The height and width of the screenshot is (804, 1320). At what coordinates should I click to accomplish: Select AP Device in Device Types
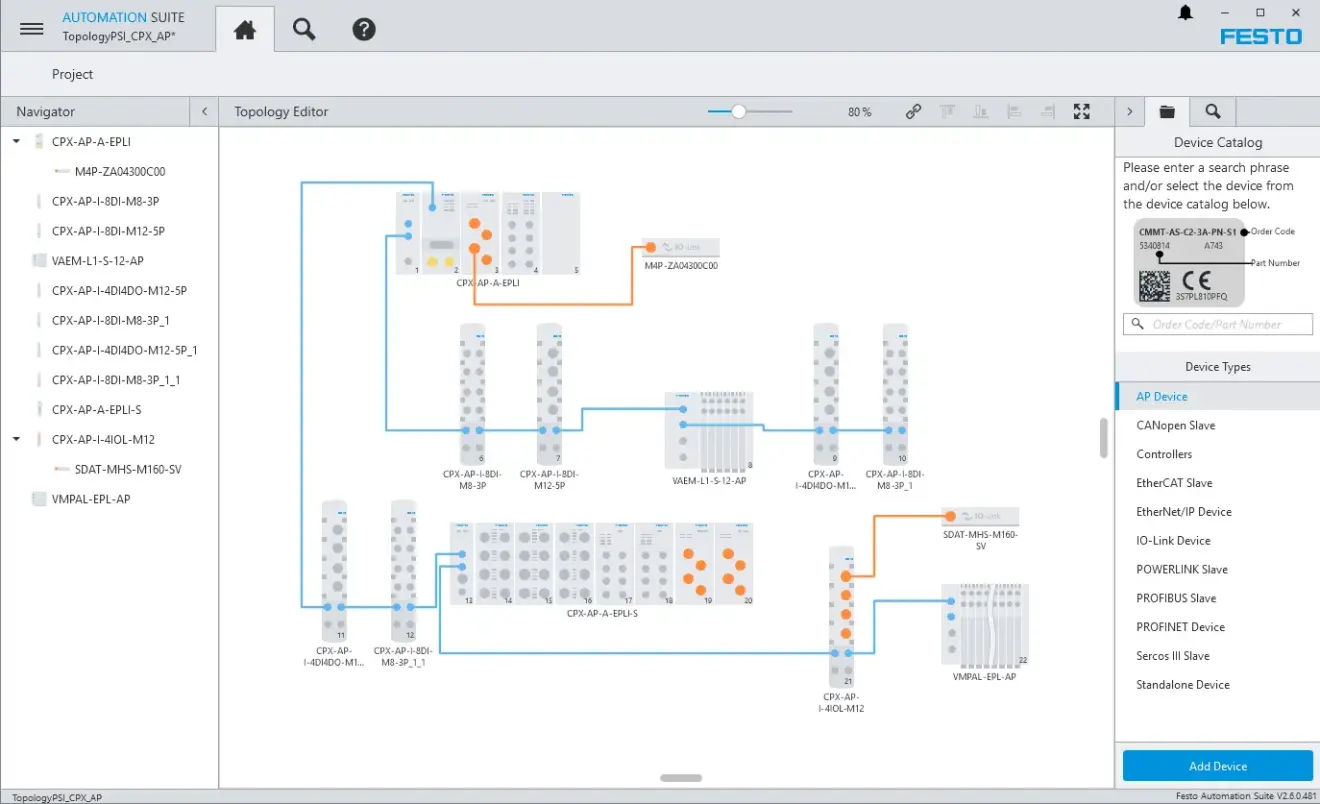1217,396
